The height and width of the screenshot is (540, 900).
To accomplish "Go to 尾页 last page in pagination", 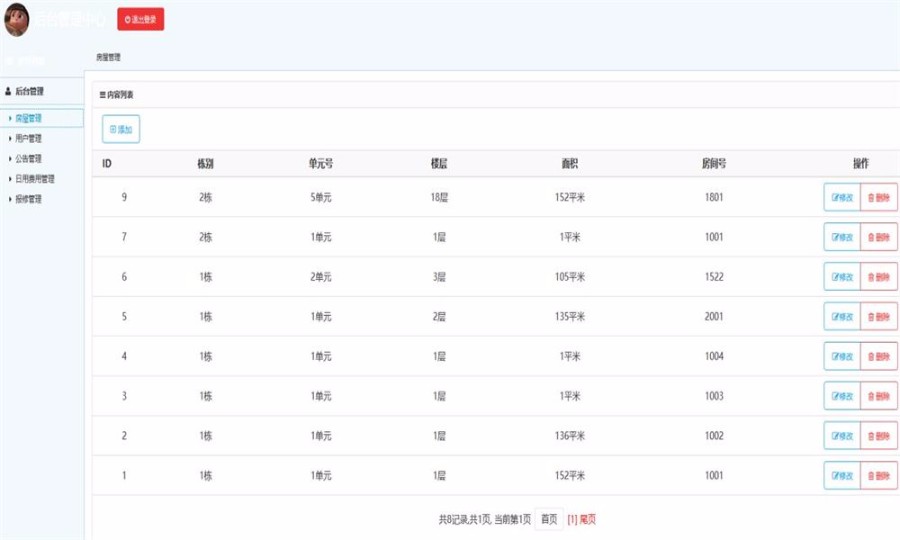I will pos(588,519).
